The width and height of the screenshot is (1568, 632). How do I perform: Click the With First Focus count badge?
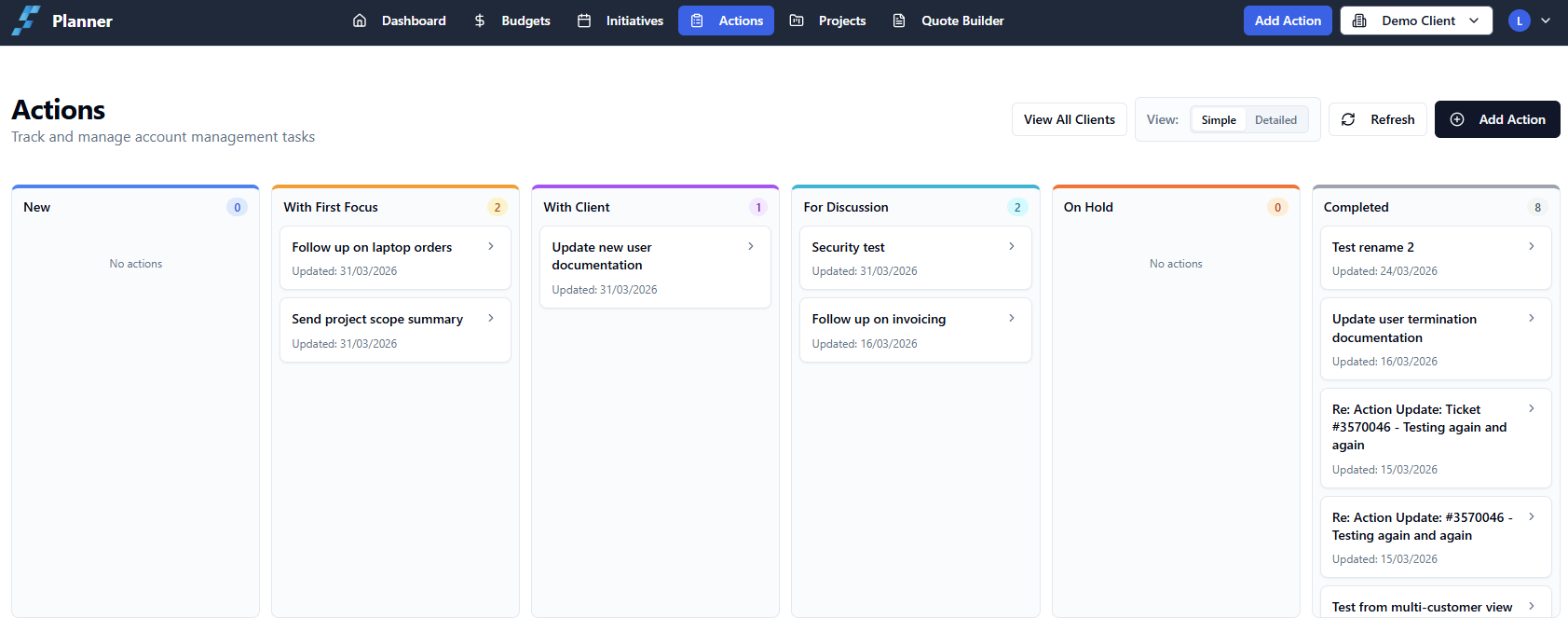498,207
